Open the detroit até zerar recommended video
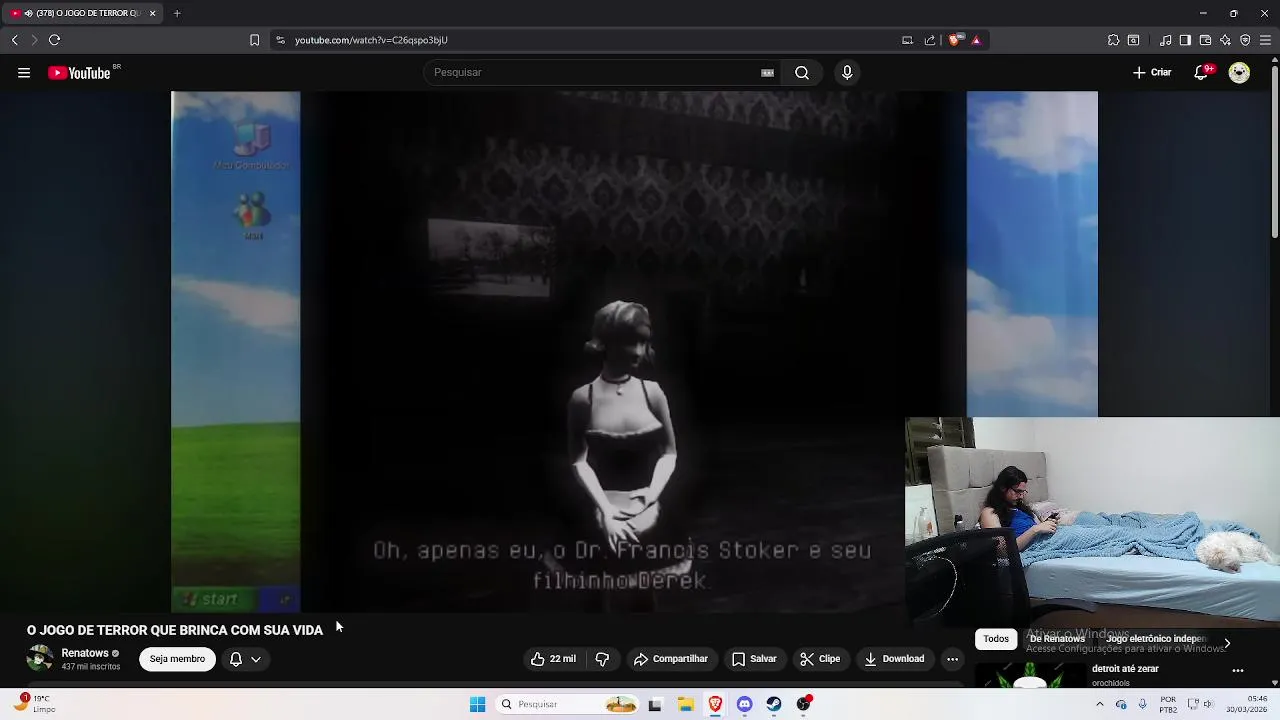Viewport: 1280px width, 720px height. pyautogui.click(x=1125, y=669)
